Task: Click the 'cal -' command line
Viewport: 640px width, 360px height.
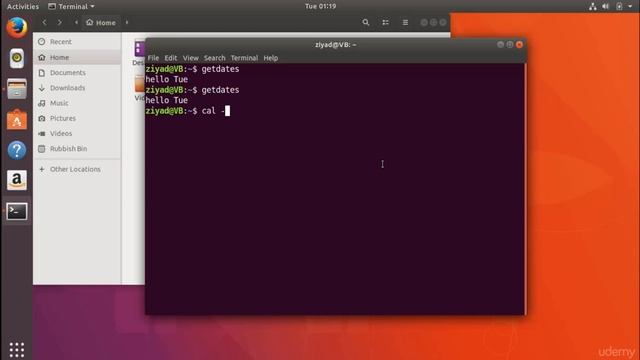Action: (x=188, y=111)
